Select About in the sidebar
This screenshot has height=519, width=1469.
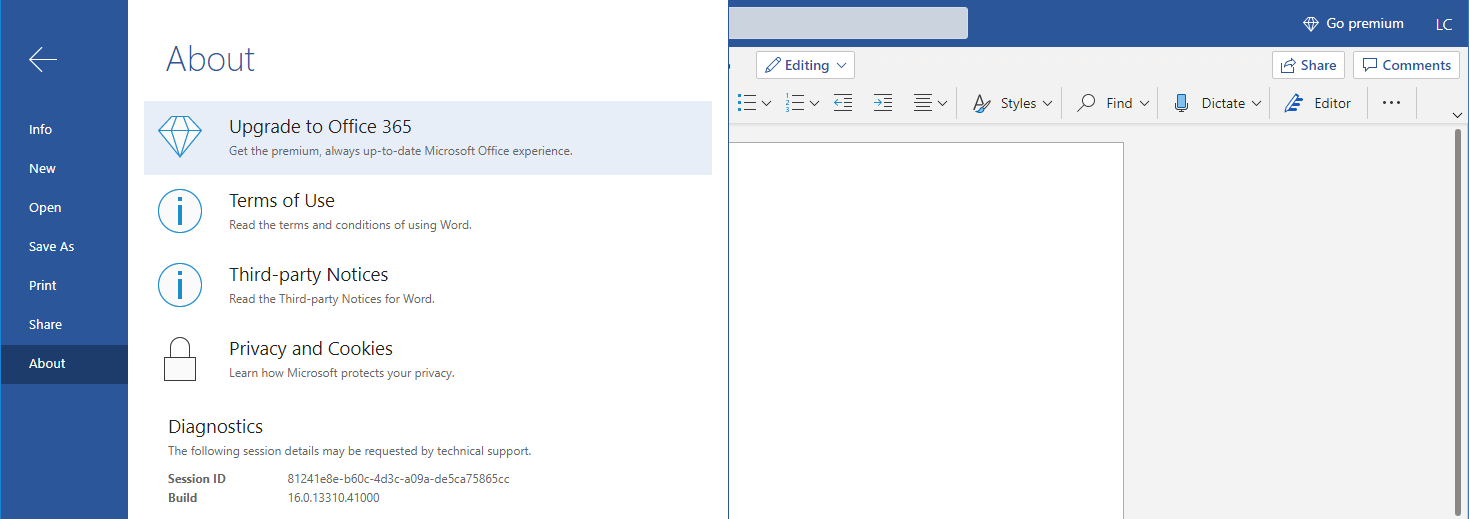click(x=64, y=364)
